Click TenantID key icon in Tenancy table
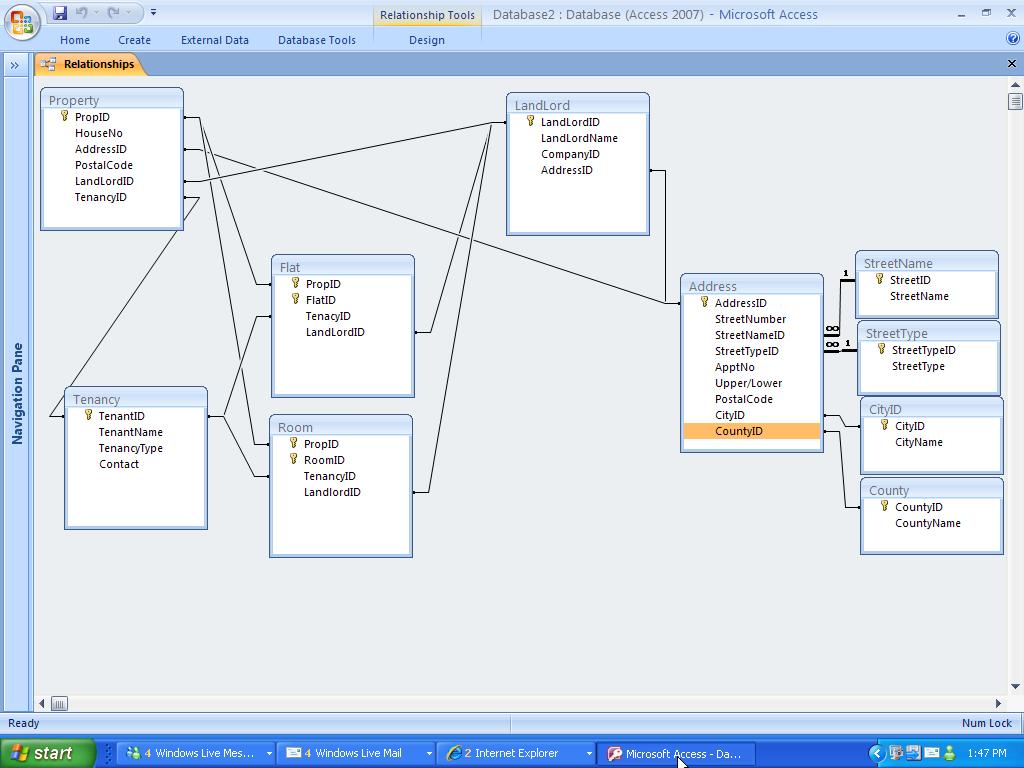This screenshot has width=1024, height=768. [88, 415]
